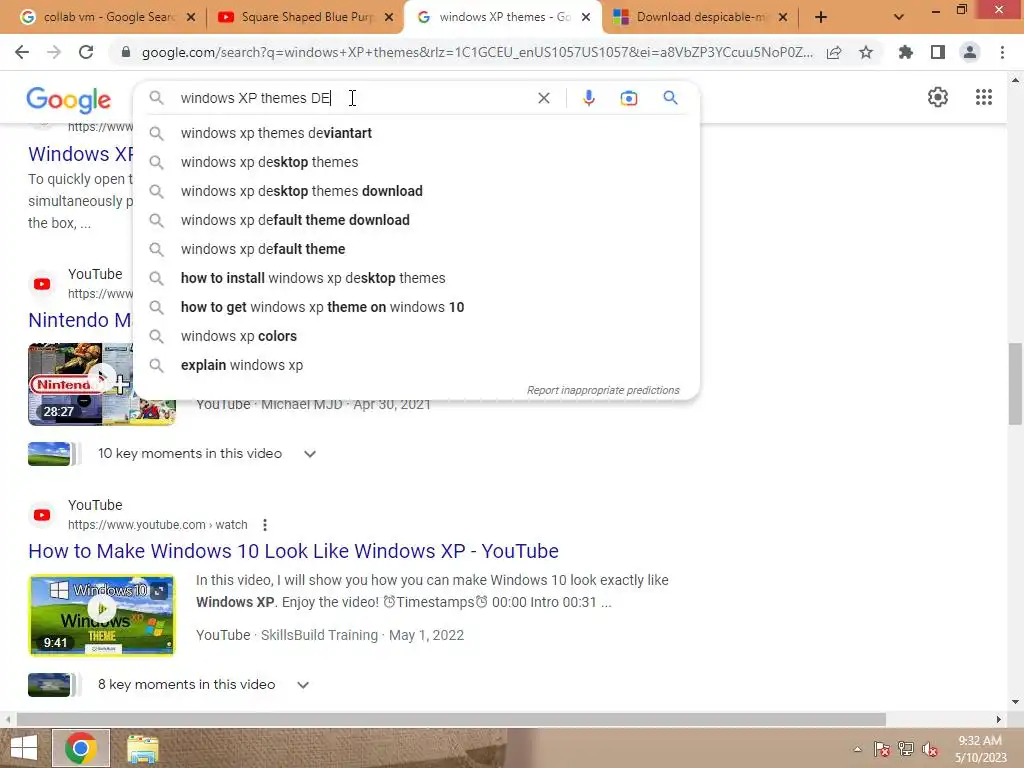
Task: Pick how to get windows xp theme on windows 10
Action: [x=417, y=307]
